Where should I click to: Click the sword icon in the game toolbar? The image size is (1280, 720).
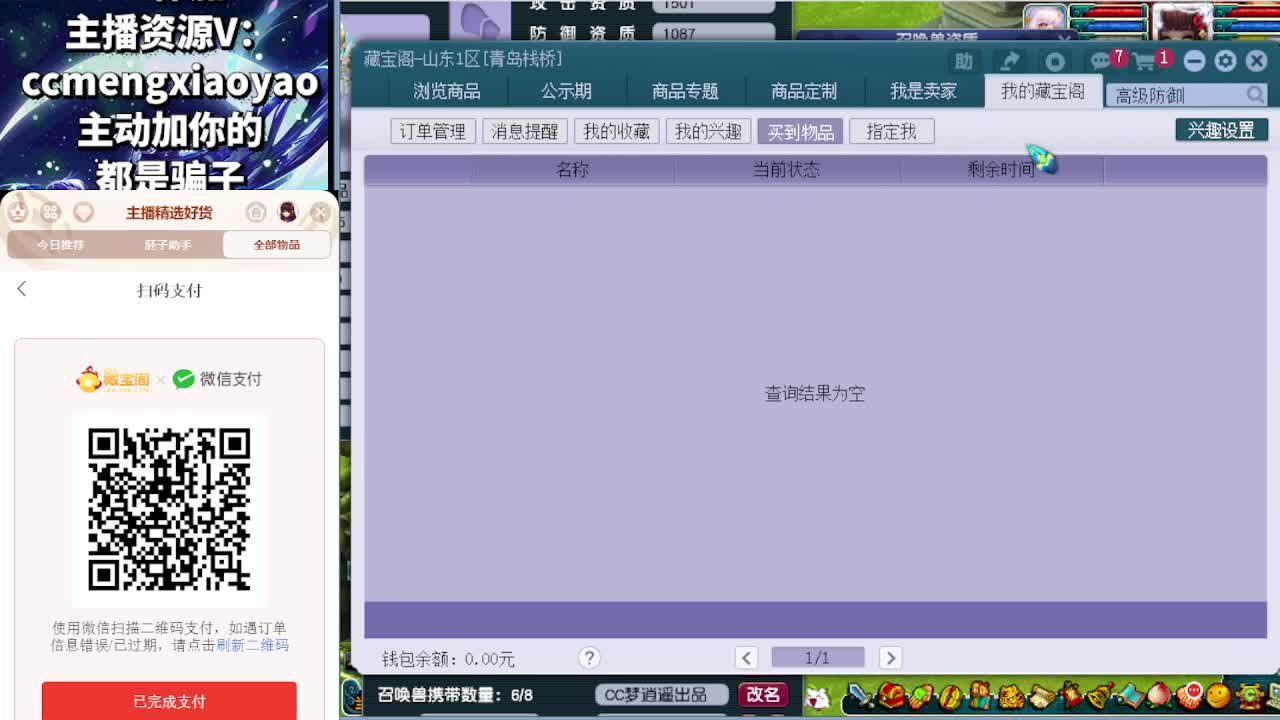[860, 695]
